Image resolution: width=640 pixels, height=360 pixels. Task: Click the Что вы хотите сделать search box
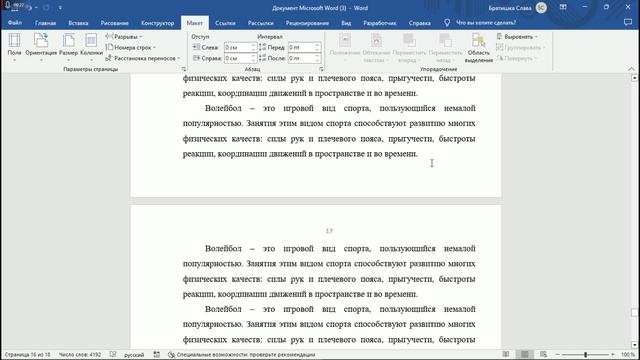tap(486, 23)
